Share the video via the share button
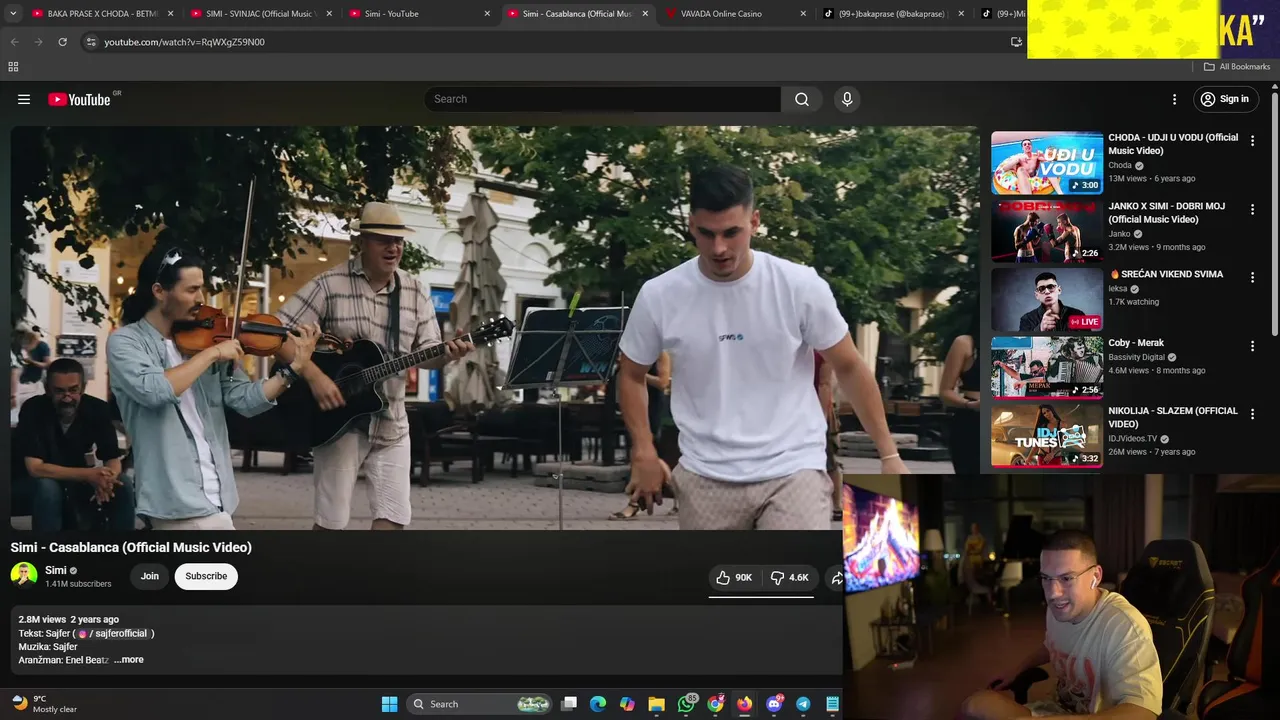The width and height of the screenshot is (1280, 720). tap(836, 577)
